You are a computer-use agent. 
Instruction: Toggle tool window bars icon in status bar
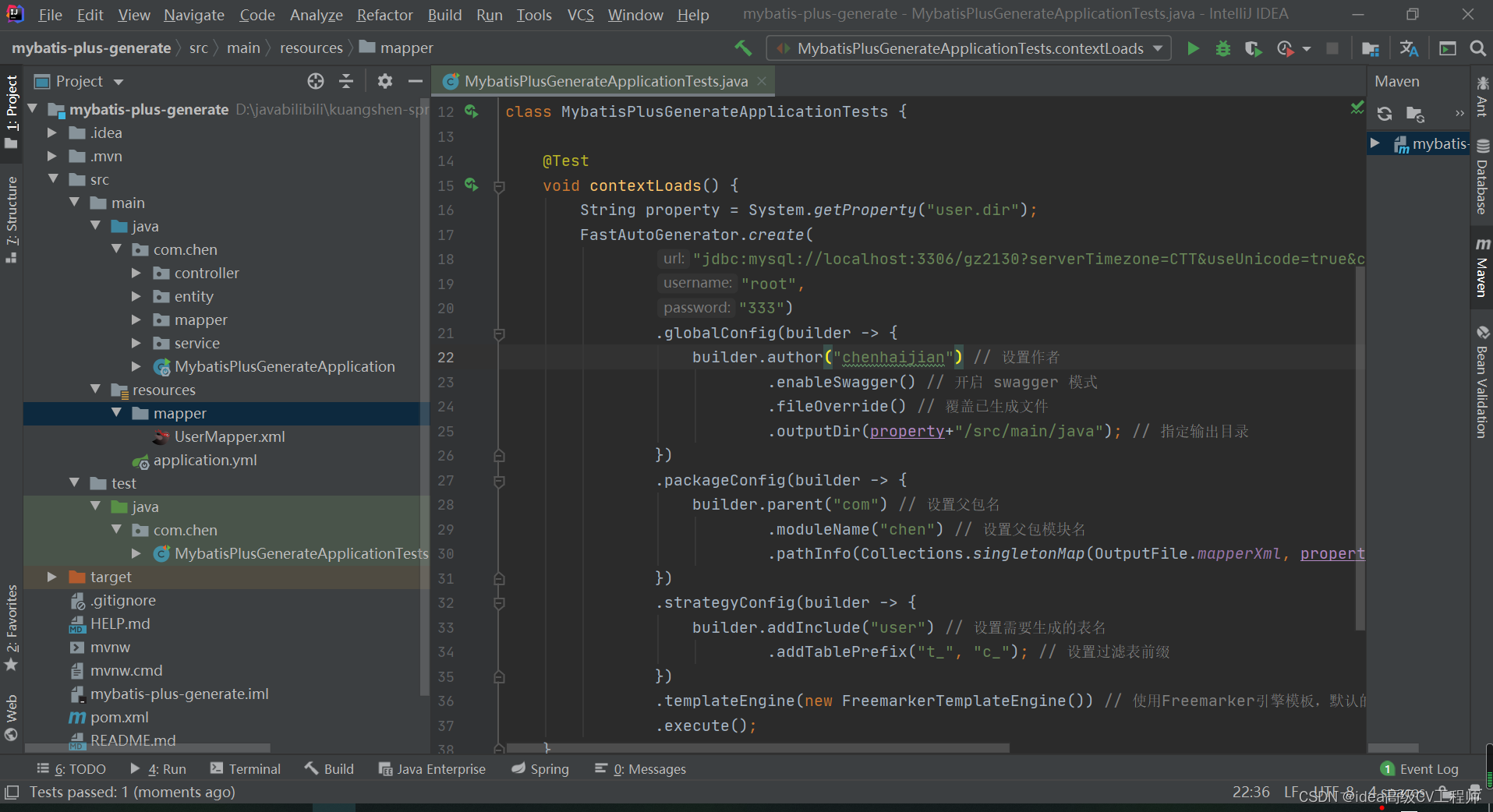12,793
